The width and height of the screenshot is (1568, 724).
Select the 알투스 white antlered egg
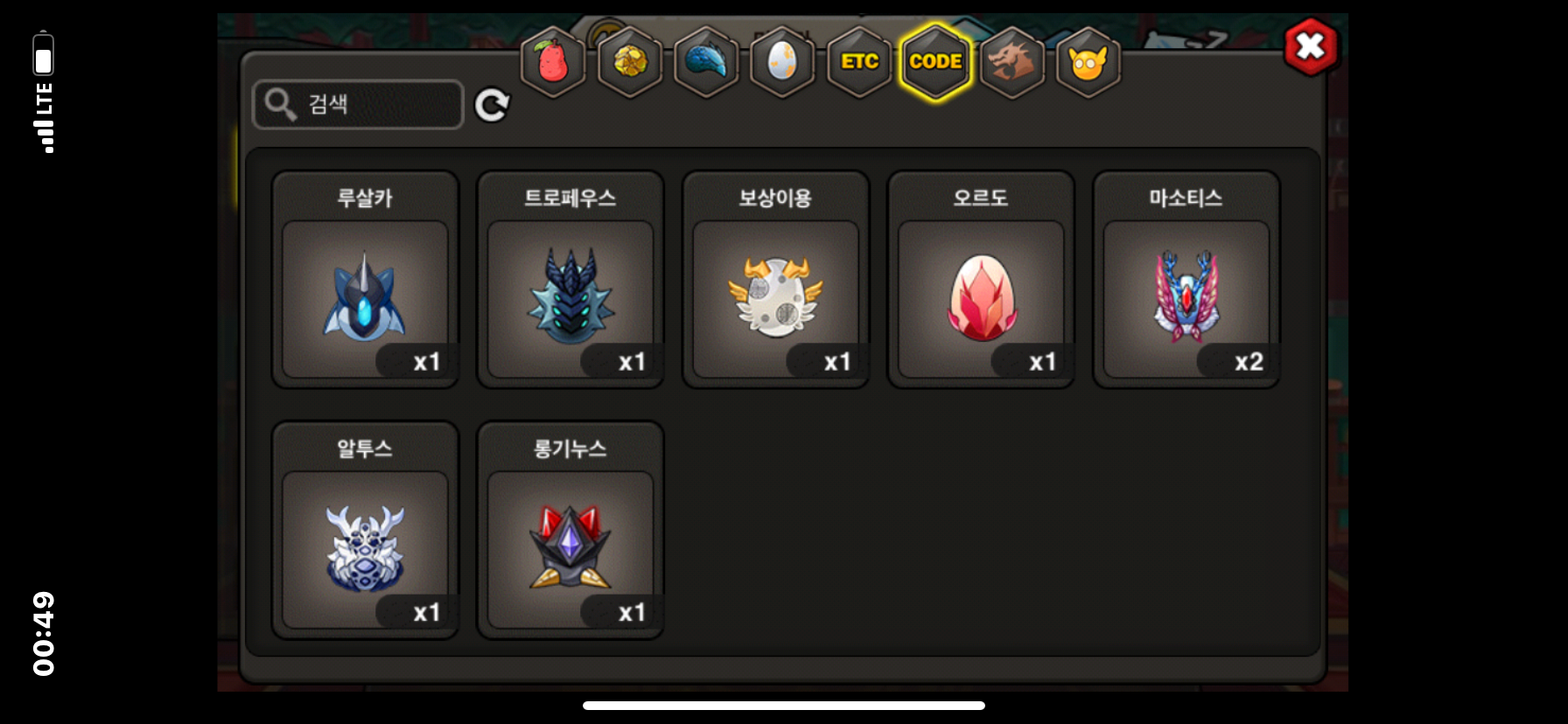365,531
